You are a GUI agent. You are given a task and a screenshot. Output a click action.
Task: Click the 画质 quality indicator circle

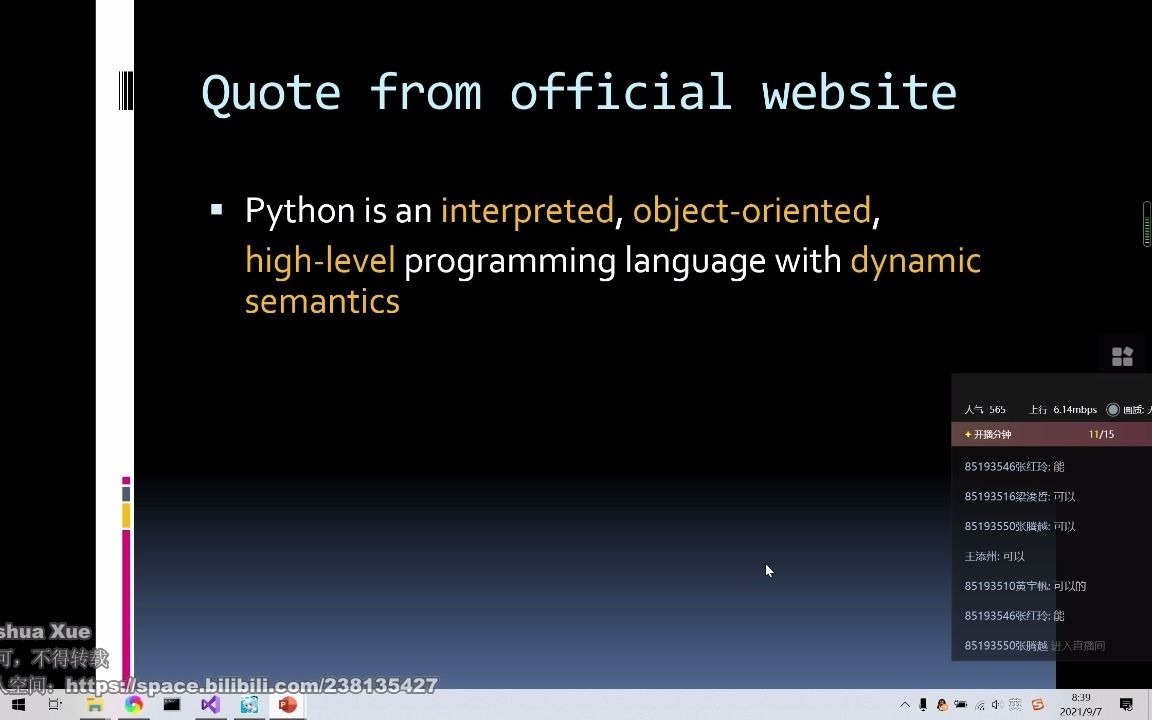1113,410
